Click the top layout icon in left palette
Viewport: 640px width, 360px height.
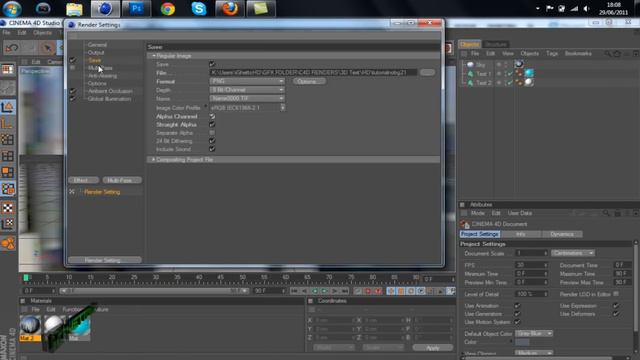point(8,70)
